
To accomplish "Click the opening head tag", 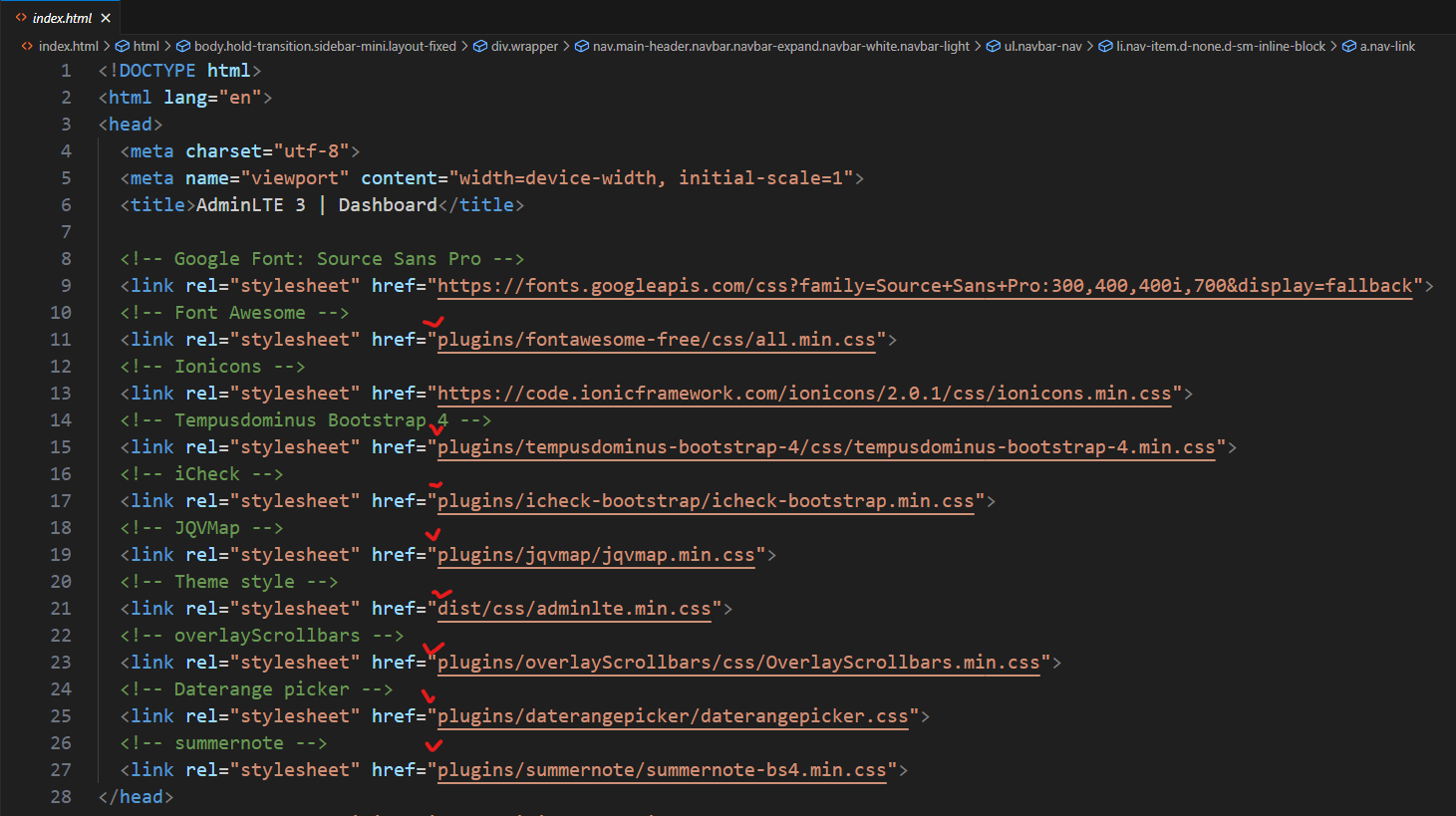I will pos(131,125).
